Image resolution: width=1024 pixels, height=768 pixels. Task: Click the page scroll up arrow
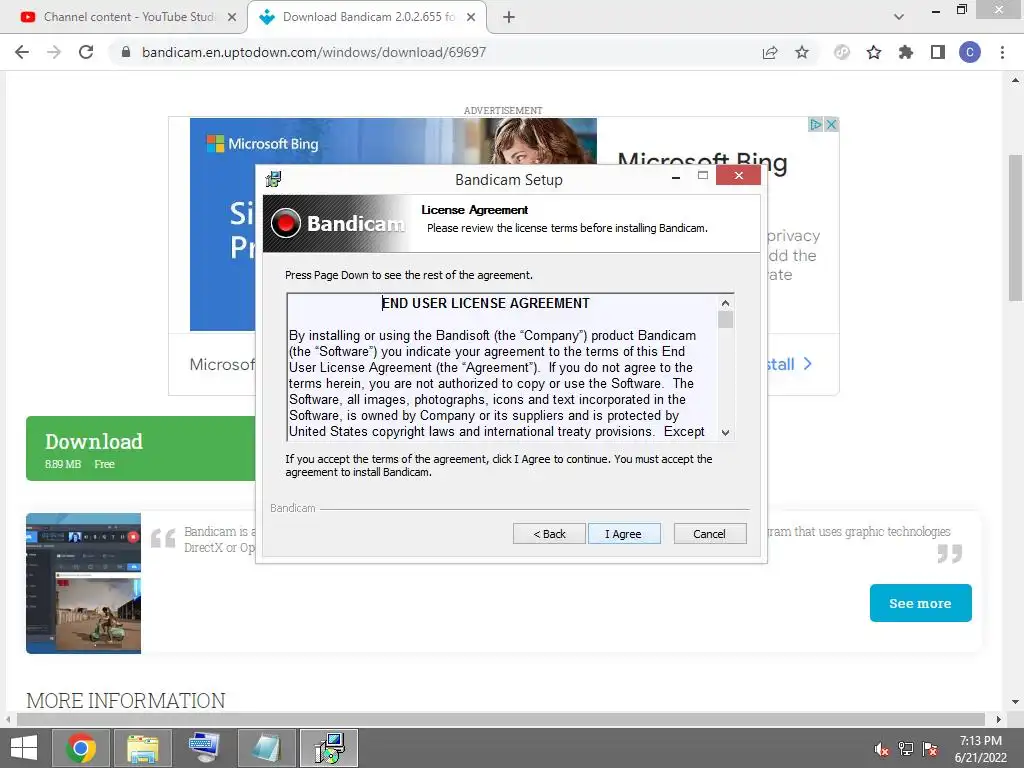pyautogui.click(x=1015, y=80)
